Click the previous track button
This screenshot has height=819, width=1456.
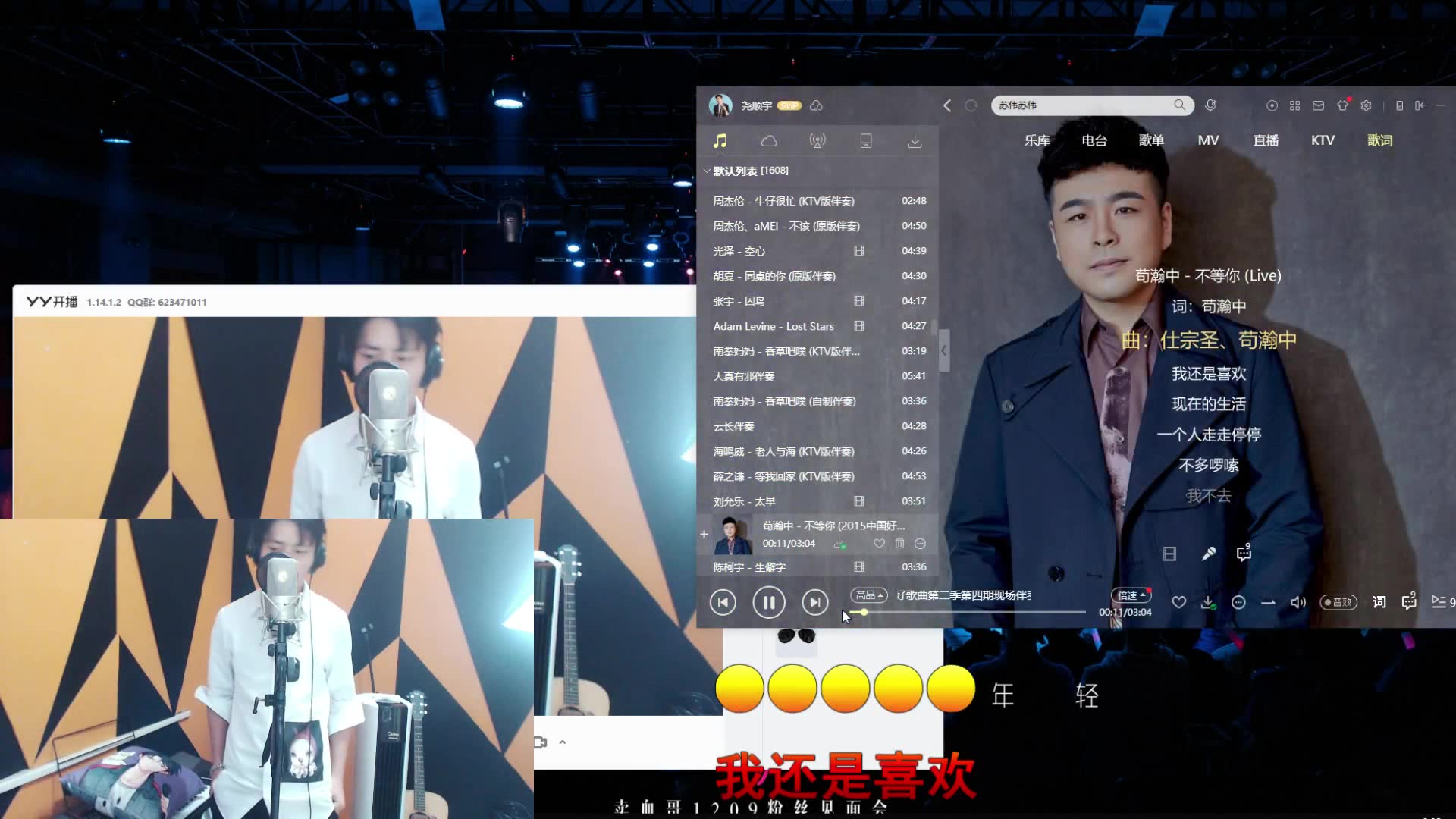coord(724,601)
